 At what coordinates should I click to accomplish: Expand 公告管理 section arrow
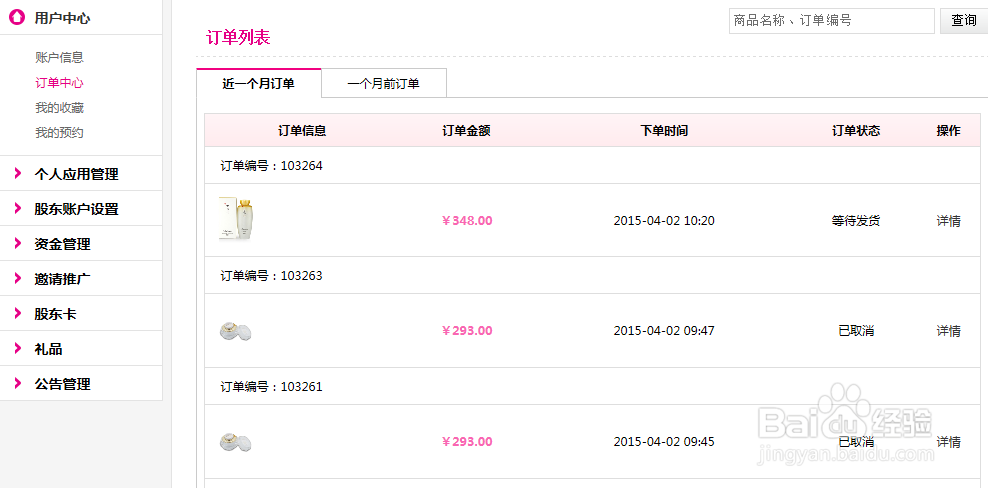pos(18,384)
